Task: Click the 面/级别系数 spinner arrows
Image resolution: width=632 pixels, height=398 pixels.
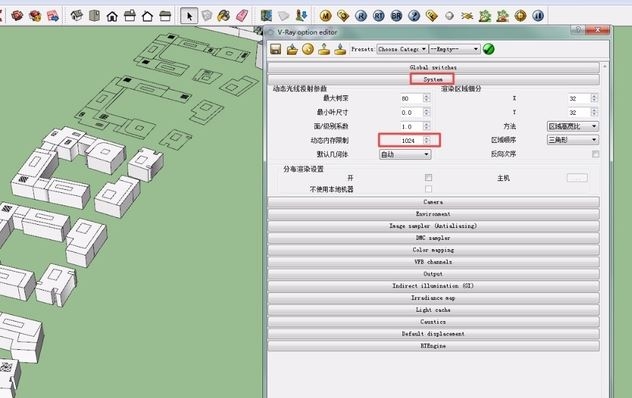Action: point(426,126)
